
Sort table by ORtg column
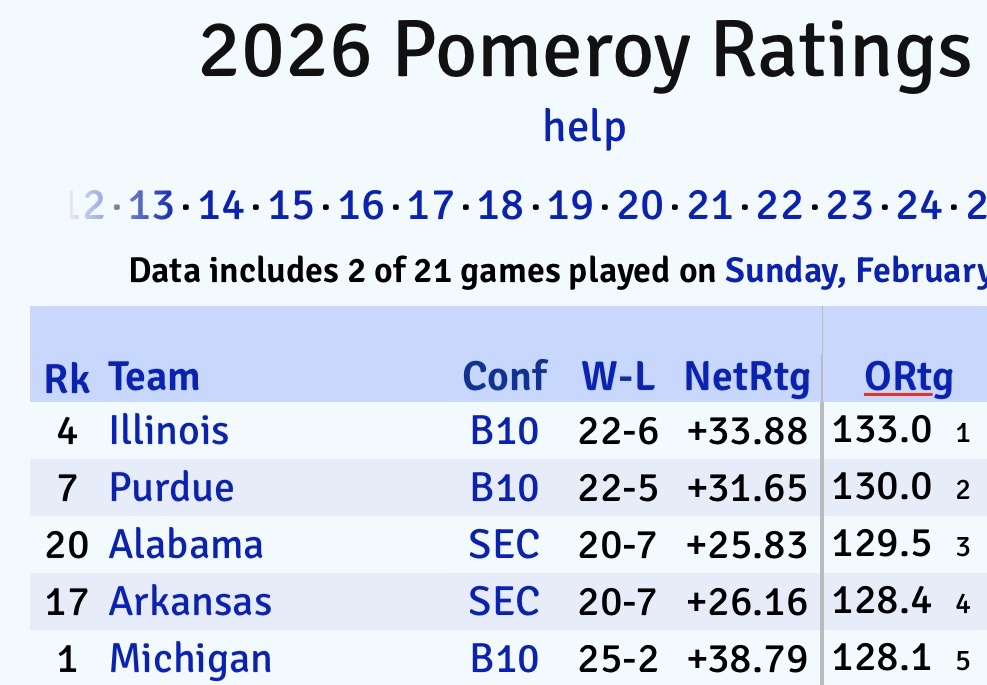tap(908, 377)
